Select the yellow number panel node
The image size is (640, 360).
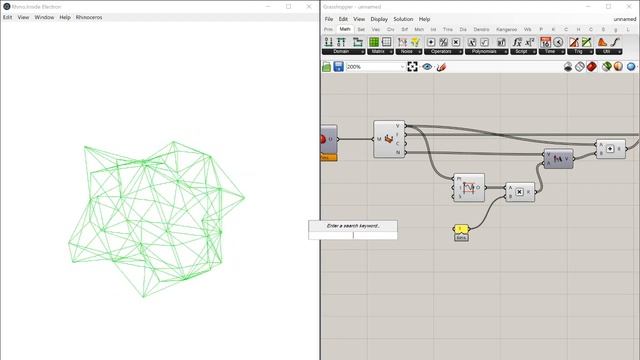tap(461, 229)
